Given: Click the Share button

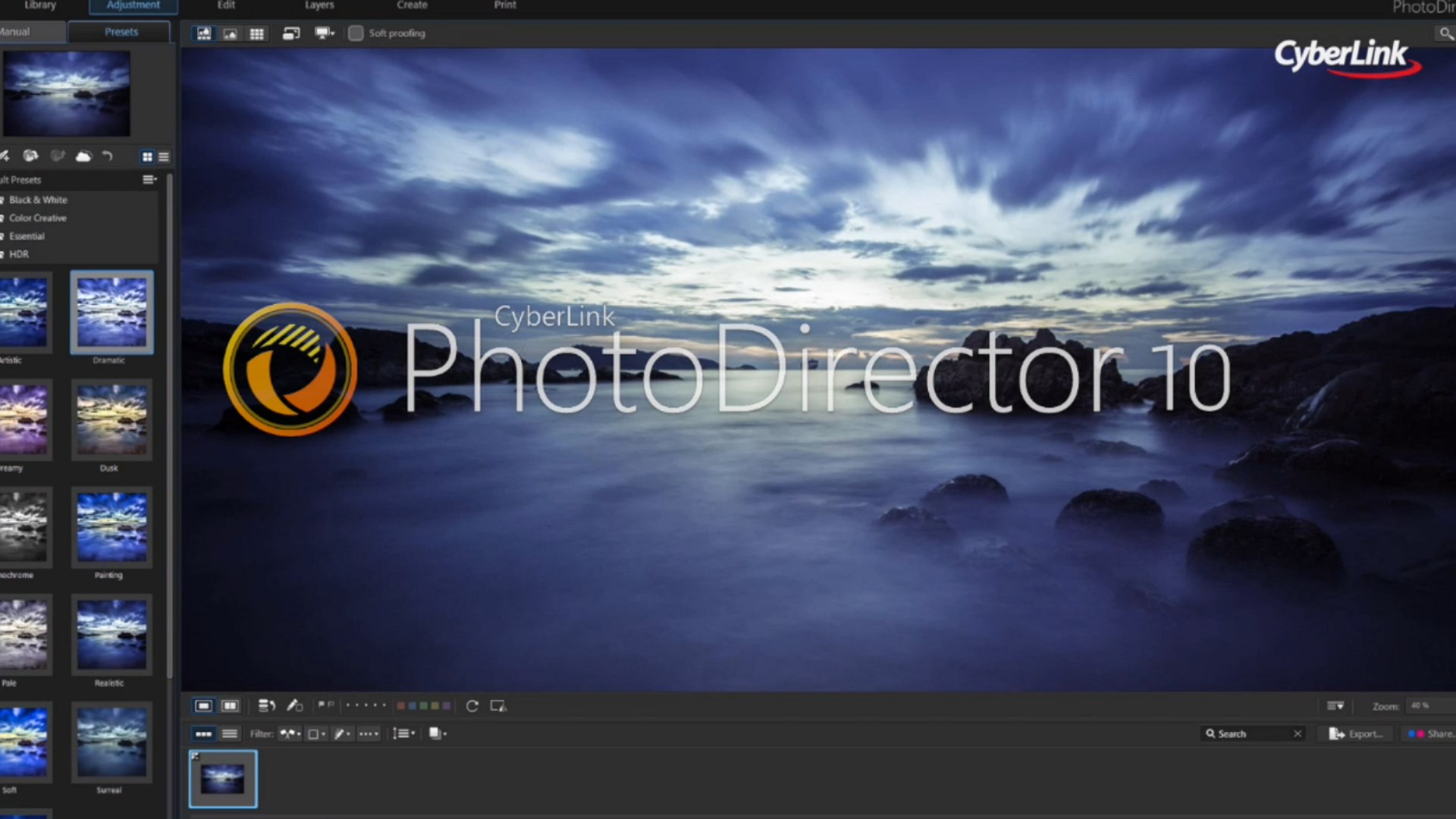Looking at the screenshot, I should click(x=1432, y=734).
